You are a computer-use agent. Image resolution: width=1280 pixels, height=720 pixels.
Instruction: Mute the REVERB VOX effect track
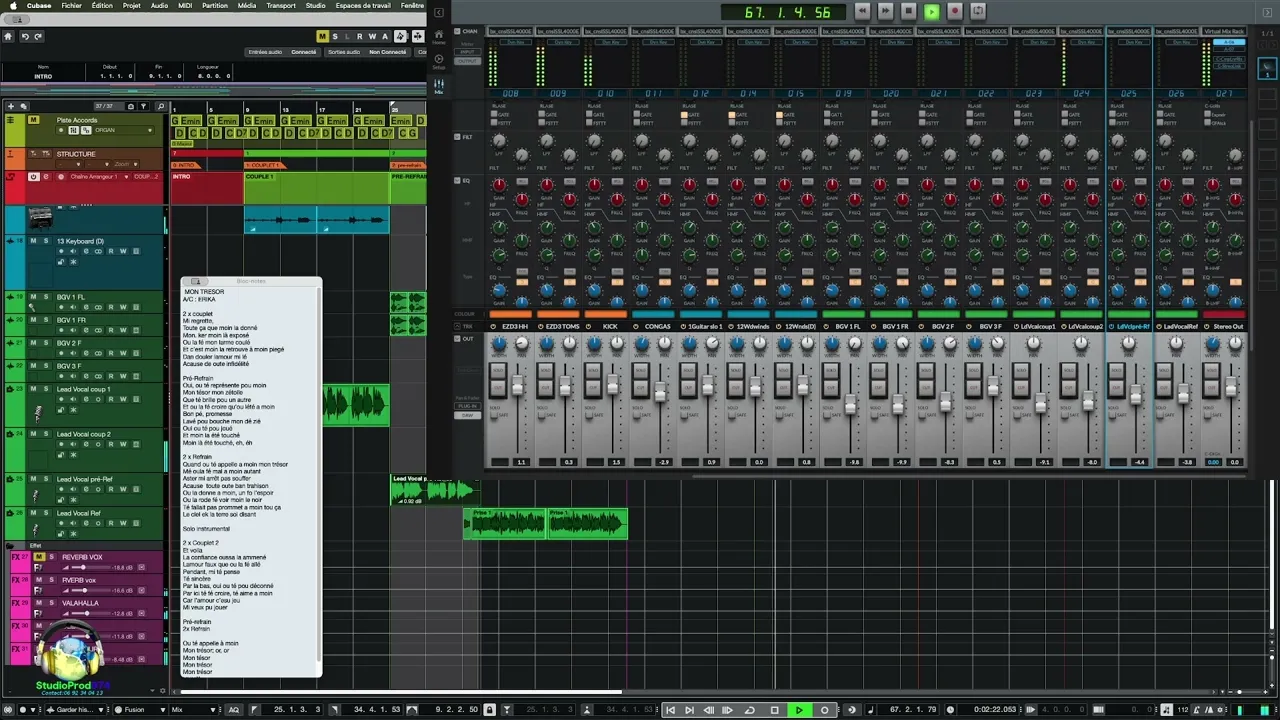point(39,557)
